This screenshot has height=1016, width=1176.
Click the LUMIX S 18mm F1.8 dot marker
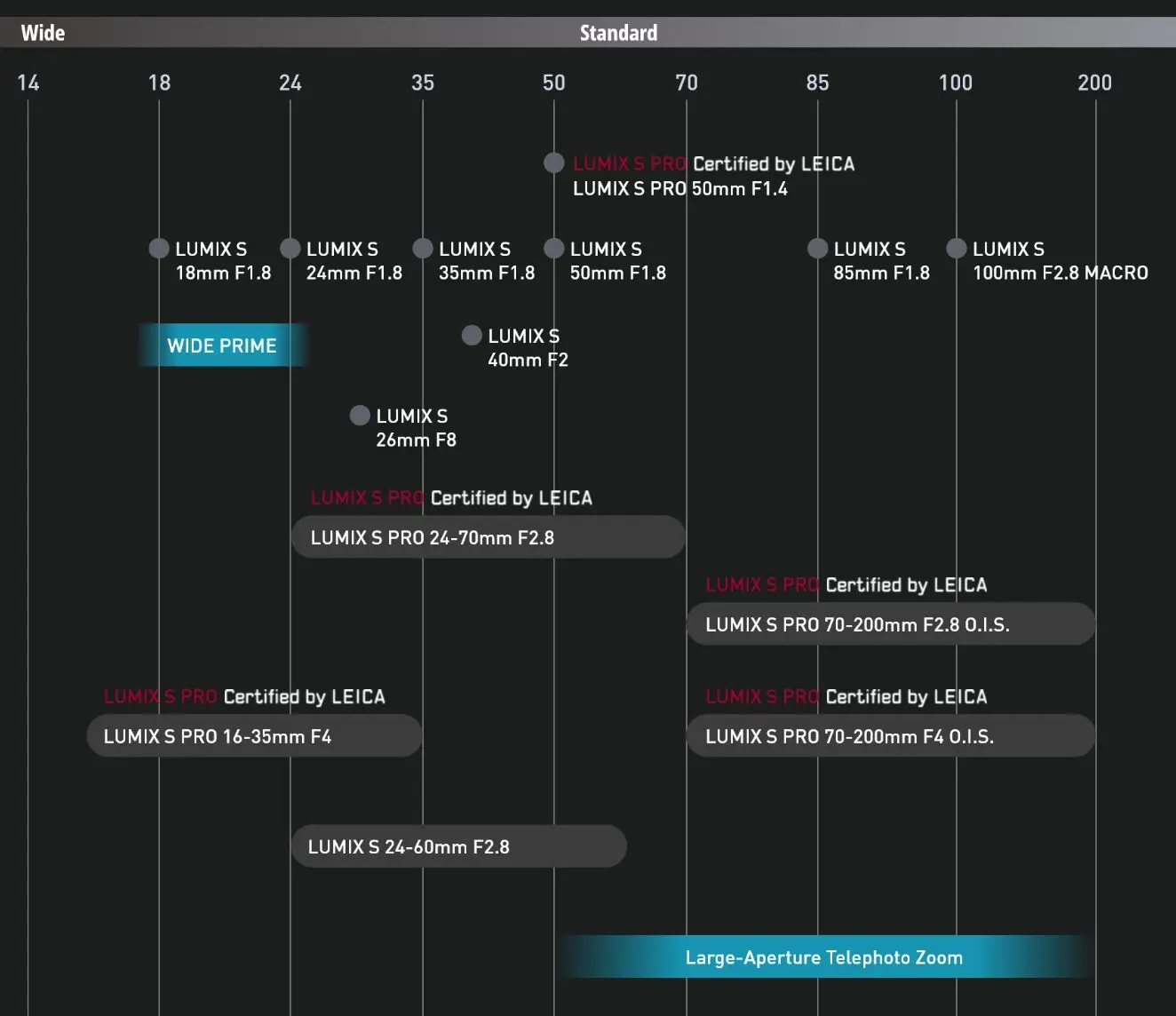point(159,249)
